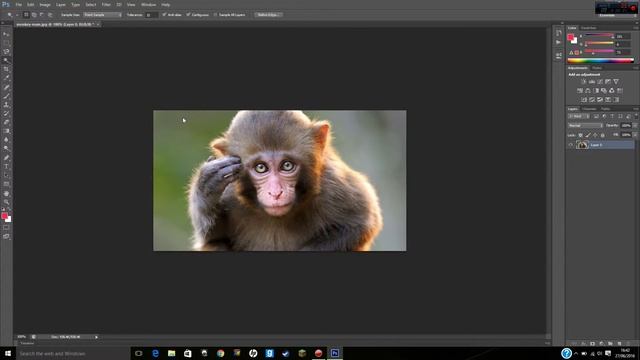Screen dimensions: 640x360
Task: Select the Crop tool
Action: [6, 69]
